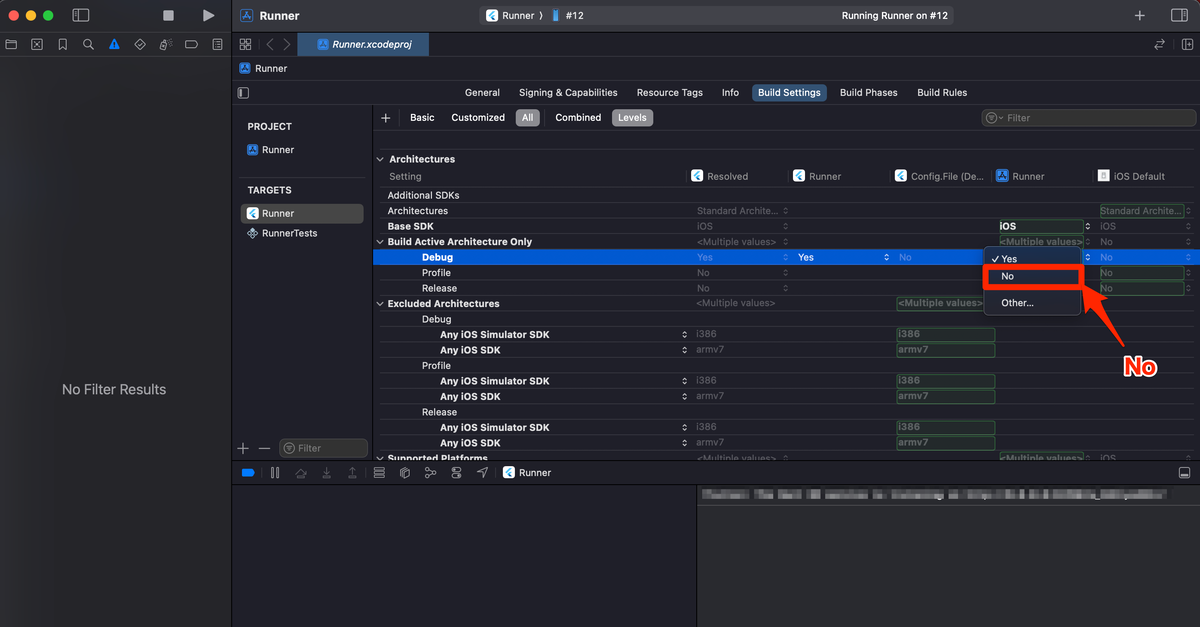The width and height of the screenshot is (1200, 627).
Task: Click the Step Out debug button
Action: [x=352, y=472]
